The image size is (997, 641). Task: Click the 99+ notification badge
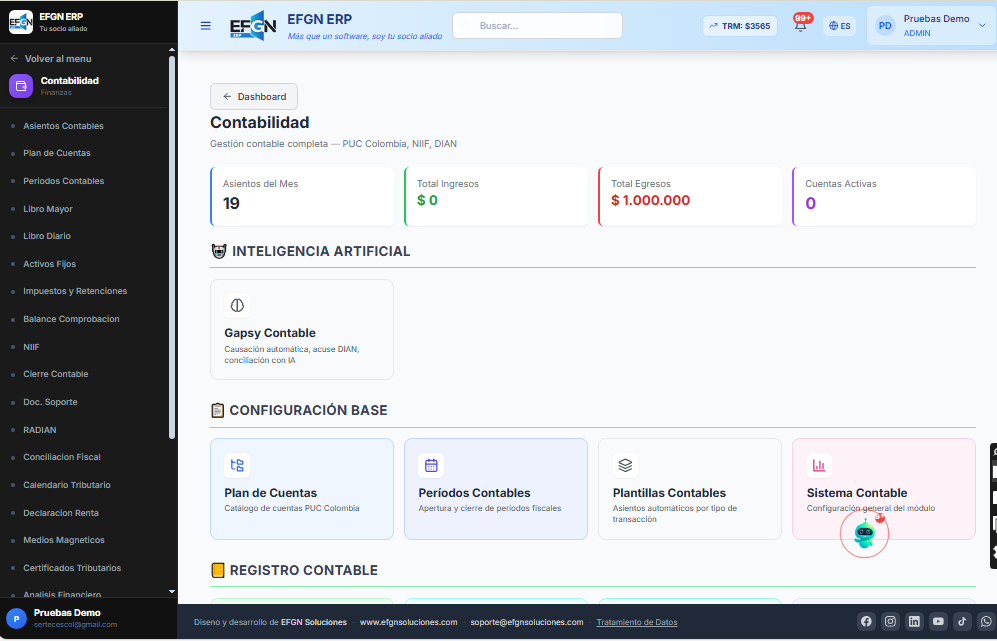[804, 18]
